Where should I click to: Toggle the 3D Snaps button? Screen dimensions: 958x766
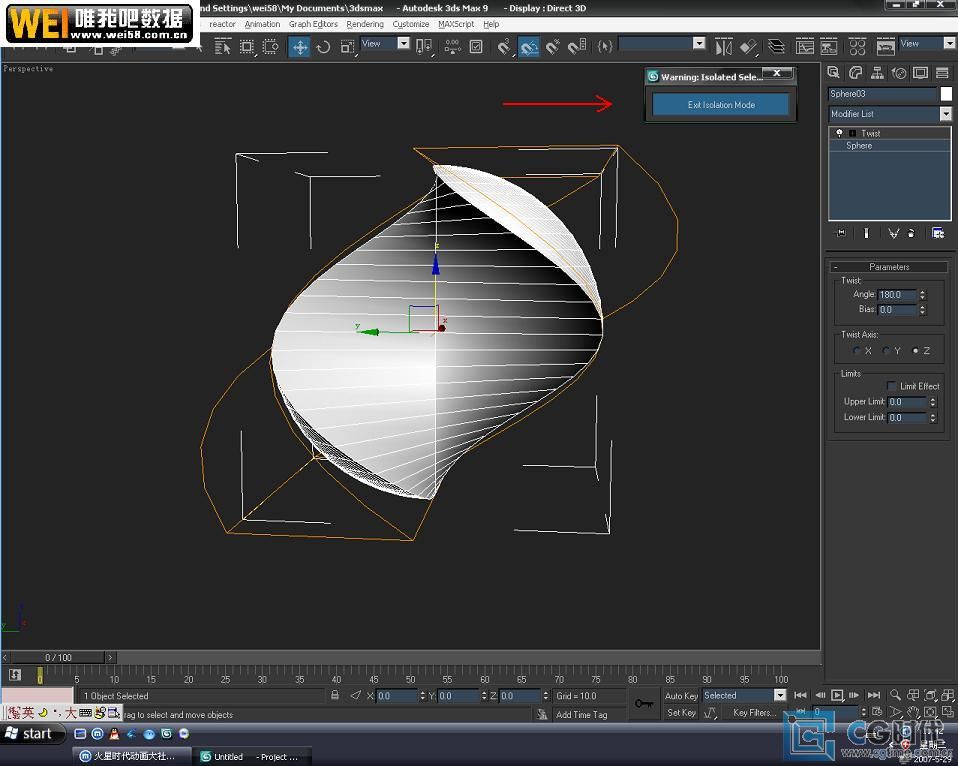coord(504,46)
